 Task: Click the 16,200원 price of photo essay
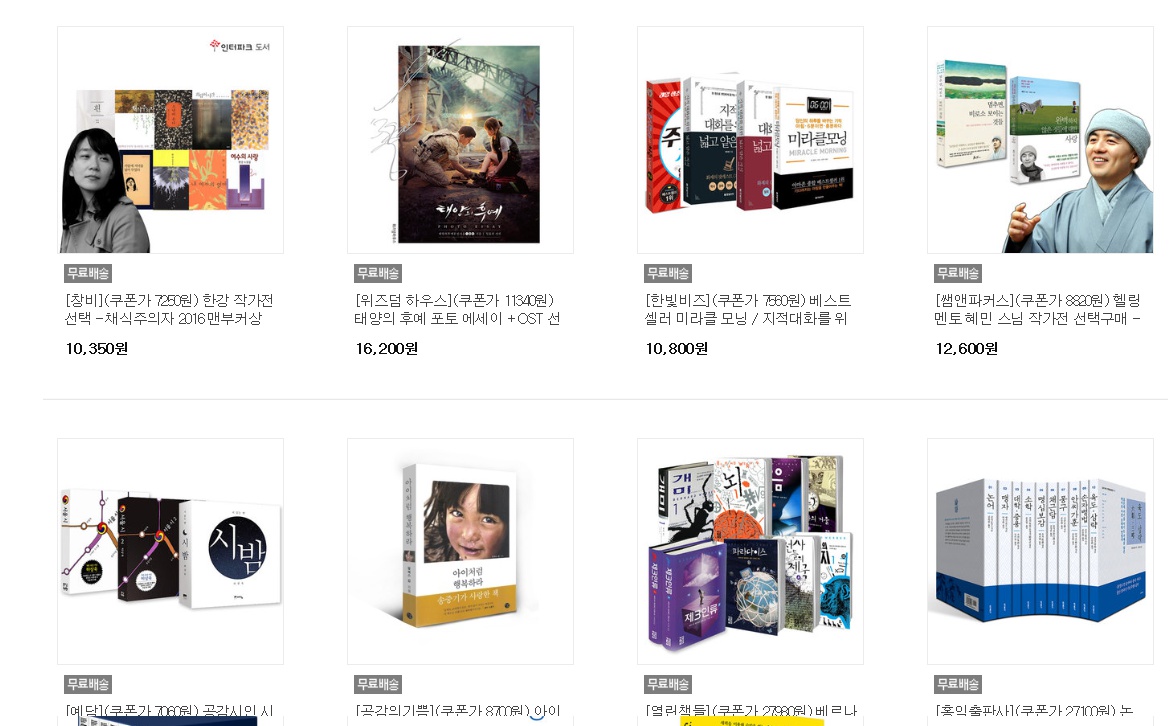coord(386,349)
